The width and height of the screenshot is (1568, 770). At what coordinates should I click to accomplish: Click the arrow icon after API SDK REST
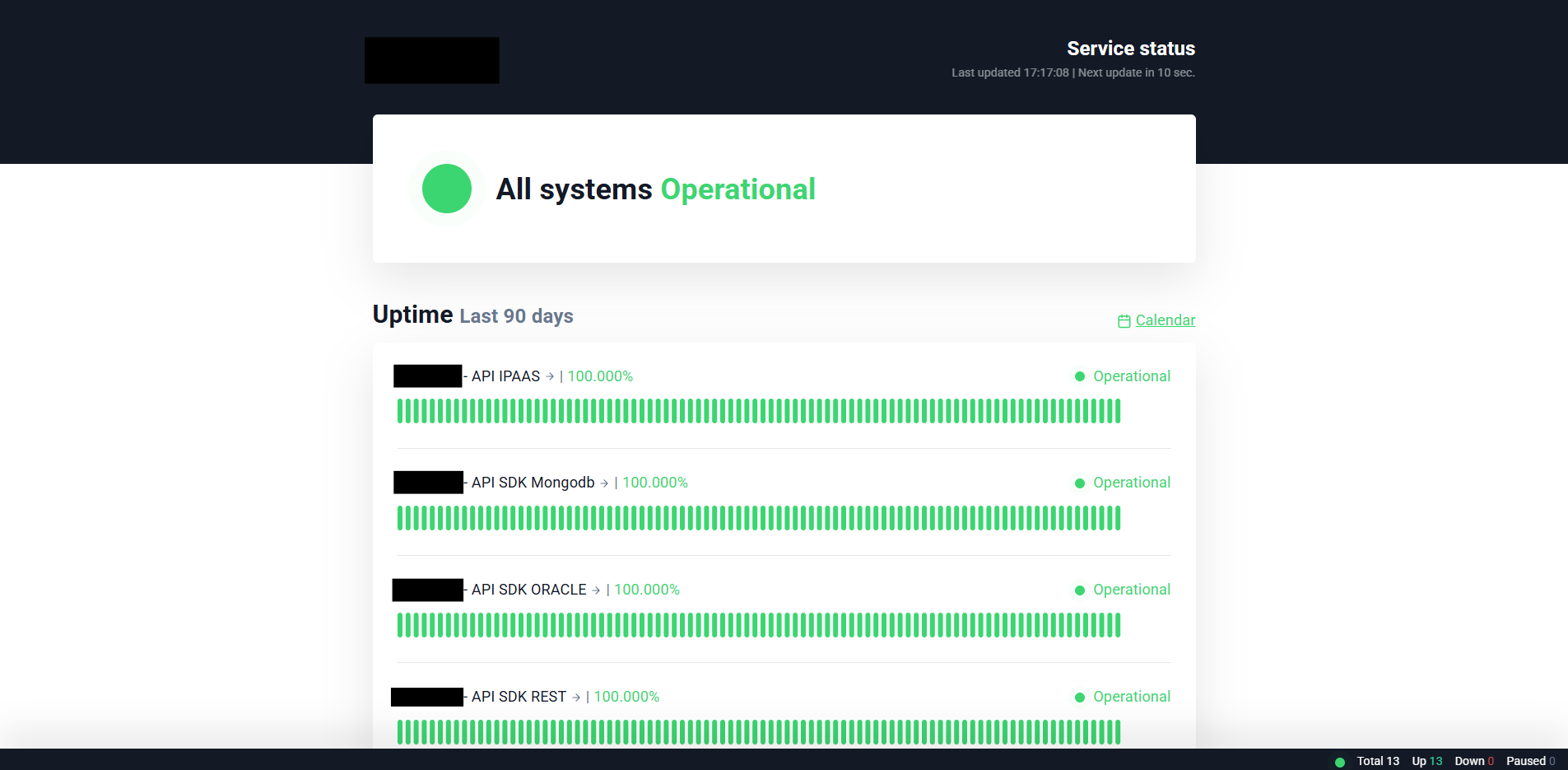[x=576, y=698]
